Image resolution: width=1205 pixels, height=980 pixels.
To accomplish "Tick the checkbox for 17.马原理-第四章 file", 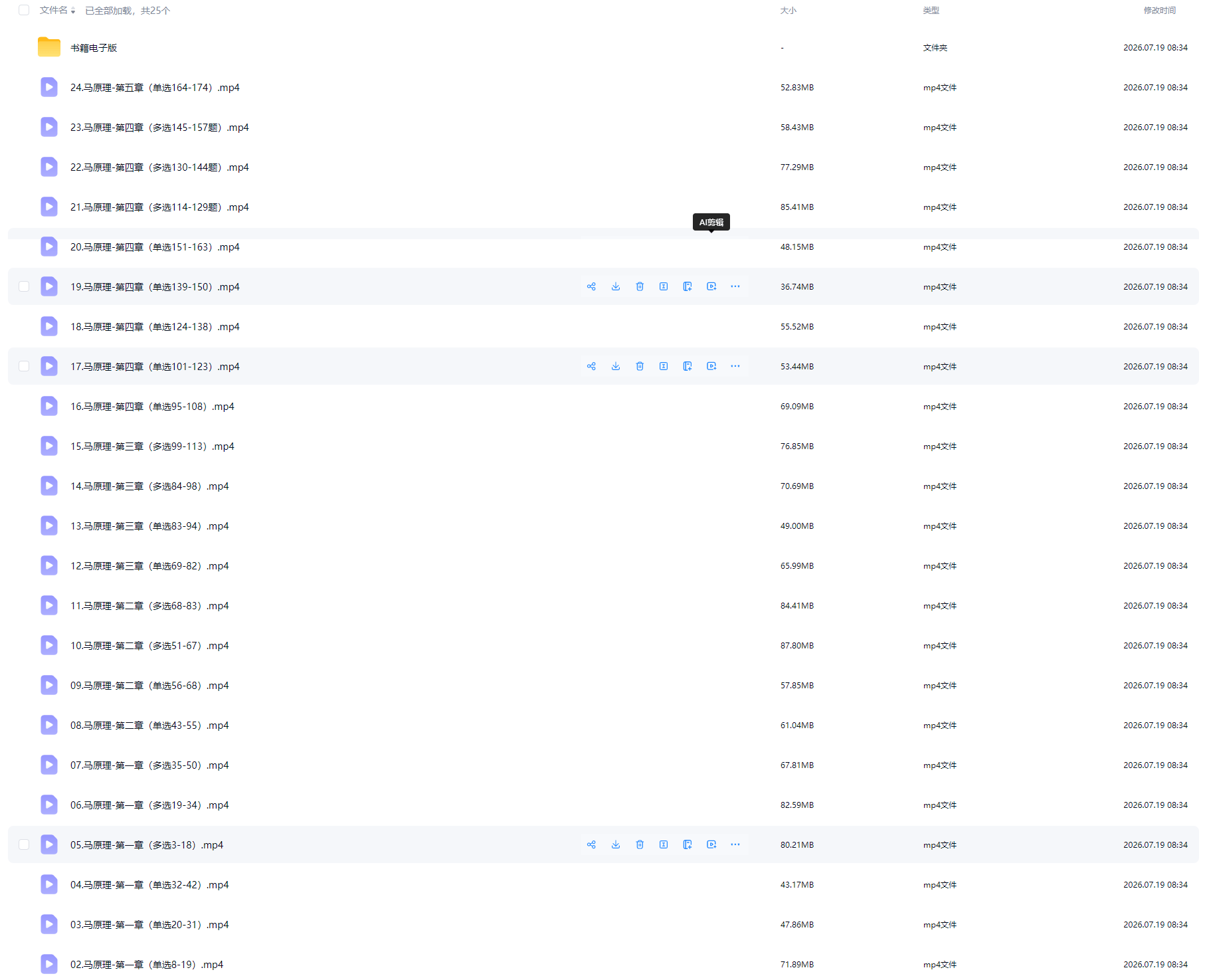I will [x=24, y=366].
